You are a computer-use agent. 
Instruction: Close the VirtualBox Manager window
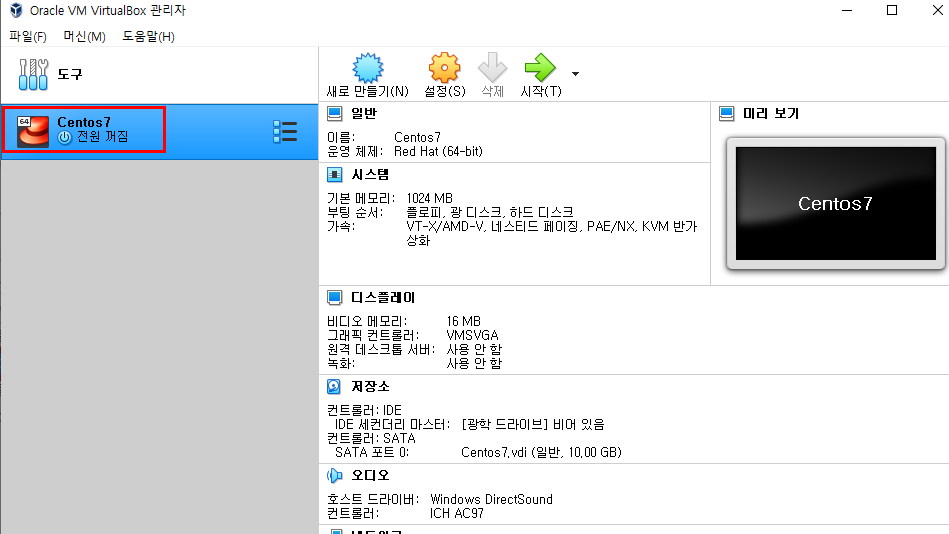click(938, 10)
